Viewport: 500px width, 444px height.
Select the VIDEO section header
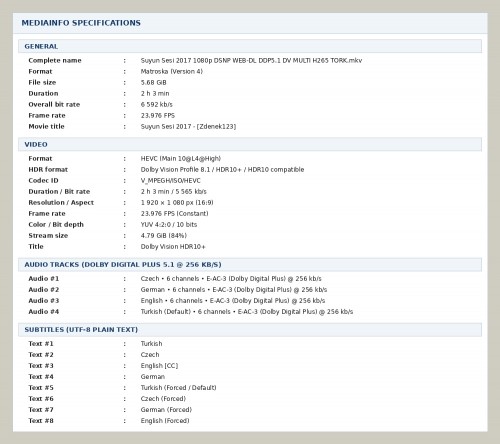coord(250,144)
